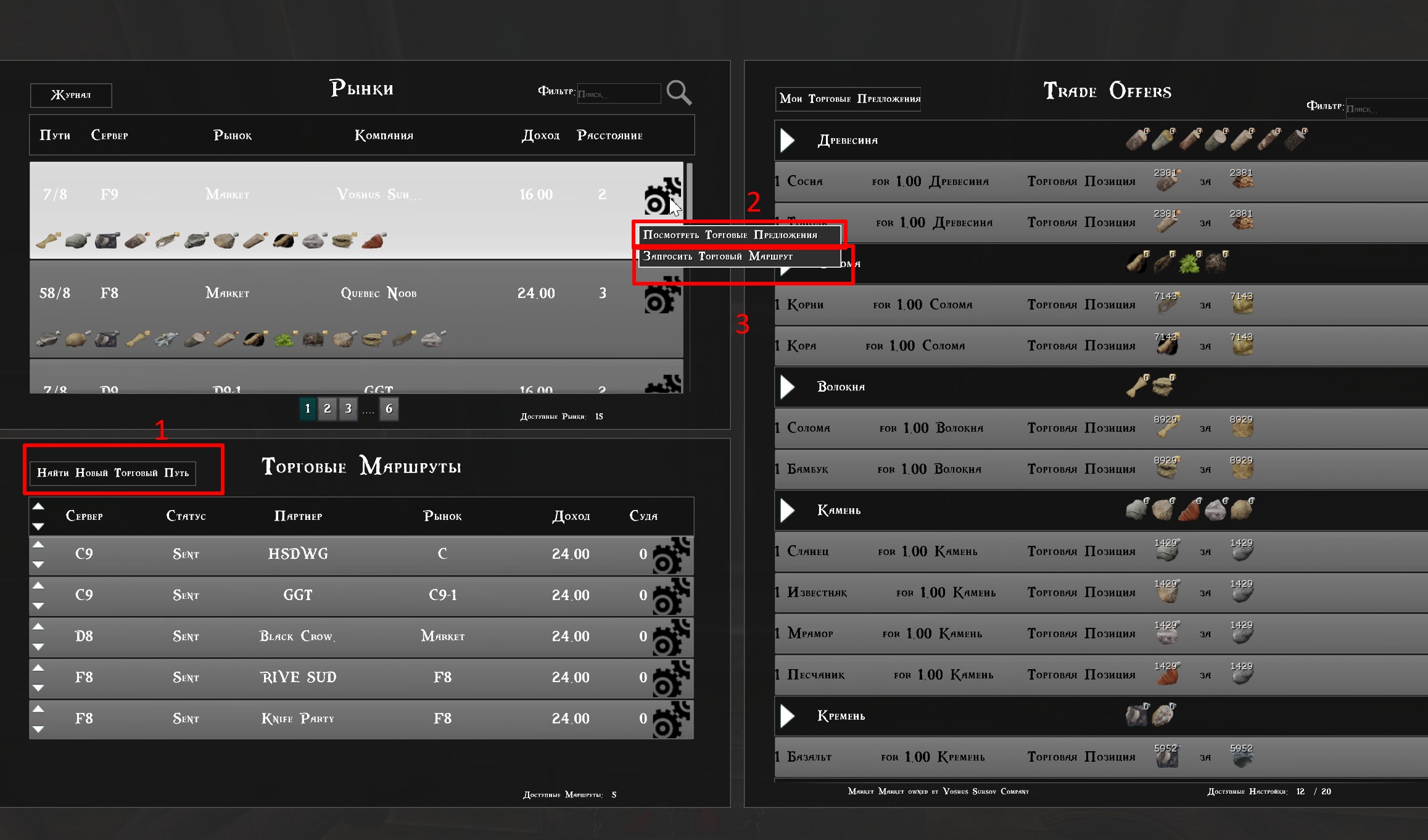Open gear icon for Knife Party route

pyautogui.click(x=670, y=719)
